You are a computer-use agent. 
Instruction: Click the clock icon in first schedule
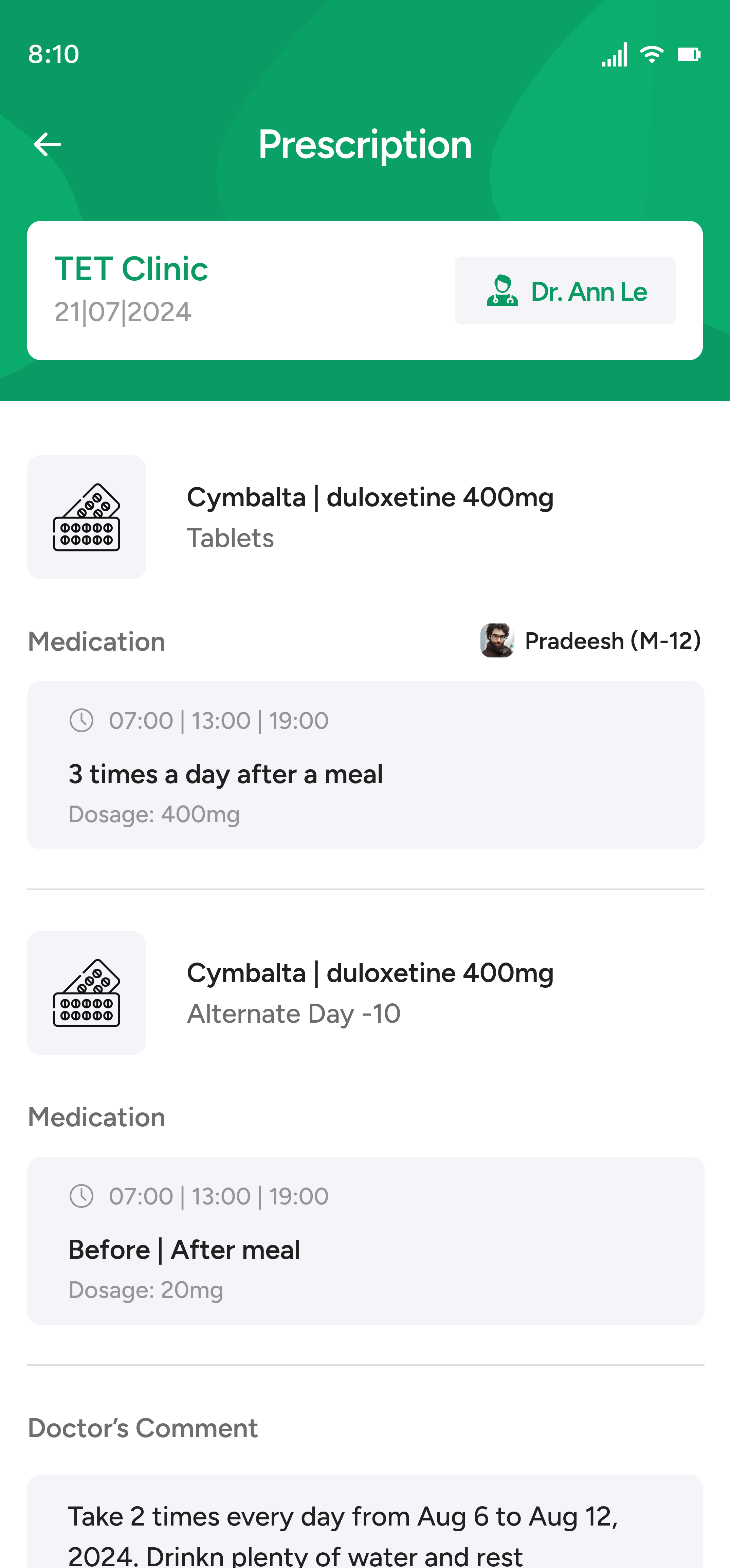81,721
